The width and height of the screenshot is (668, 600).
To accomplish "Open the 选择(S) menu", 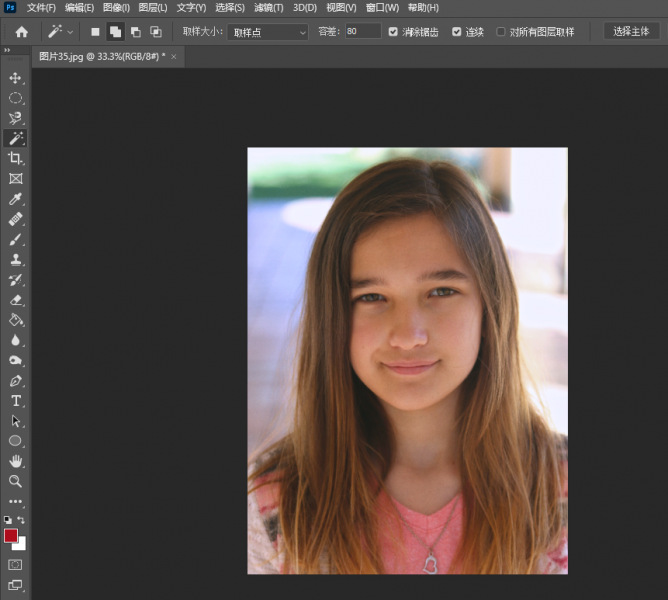I will (x=230, y=8).
